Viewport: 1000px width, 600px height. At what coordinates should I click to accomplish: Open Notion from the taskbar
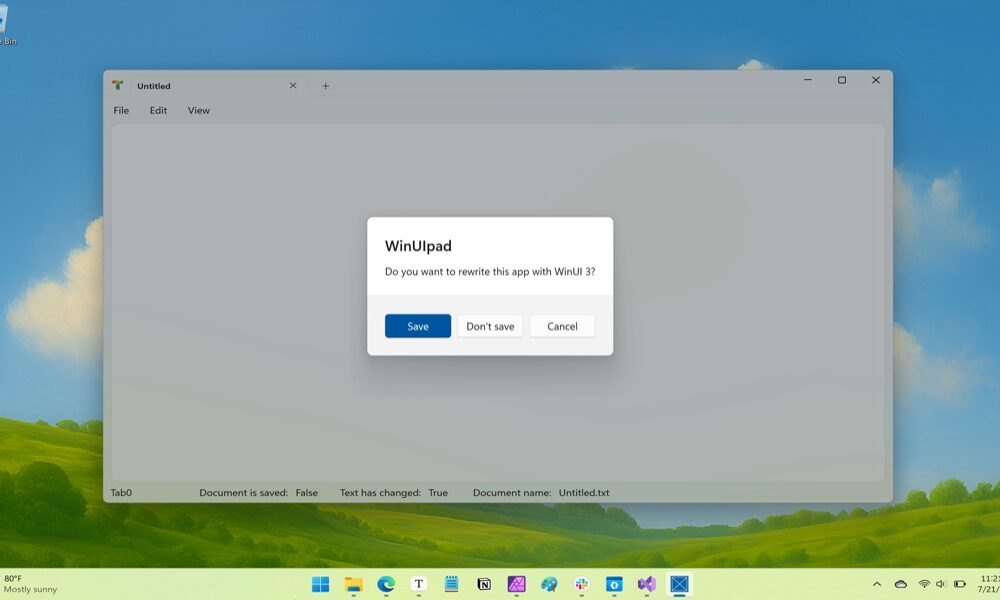(x=484, y=583)
